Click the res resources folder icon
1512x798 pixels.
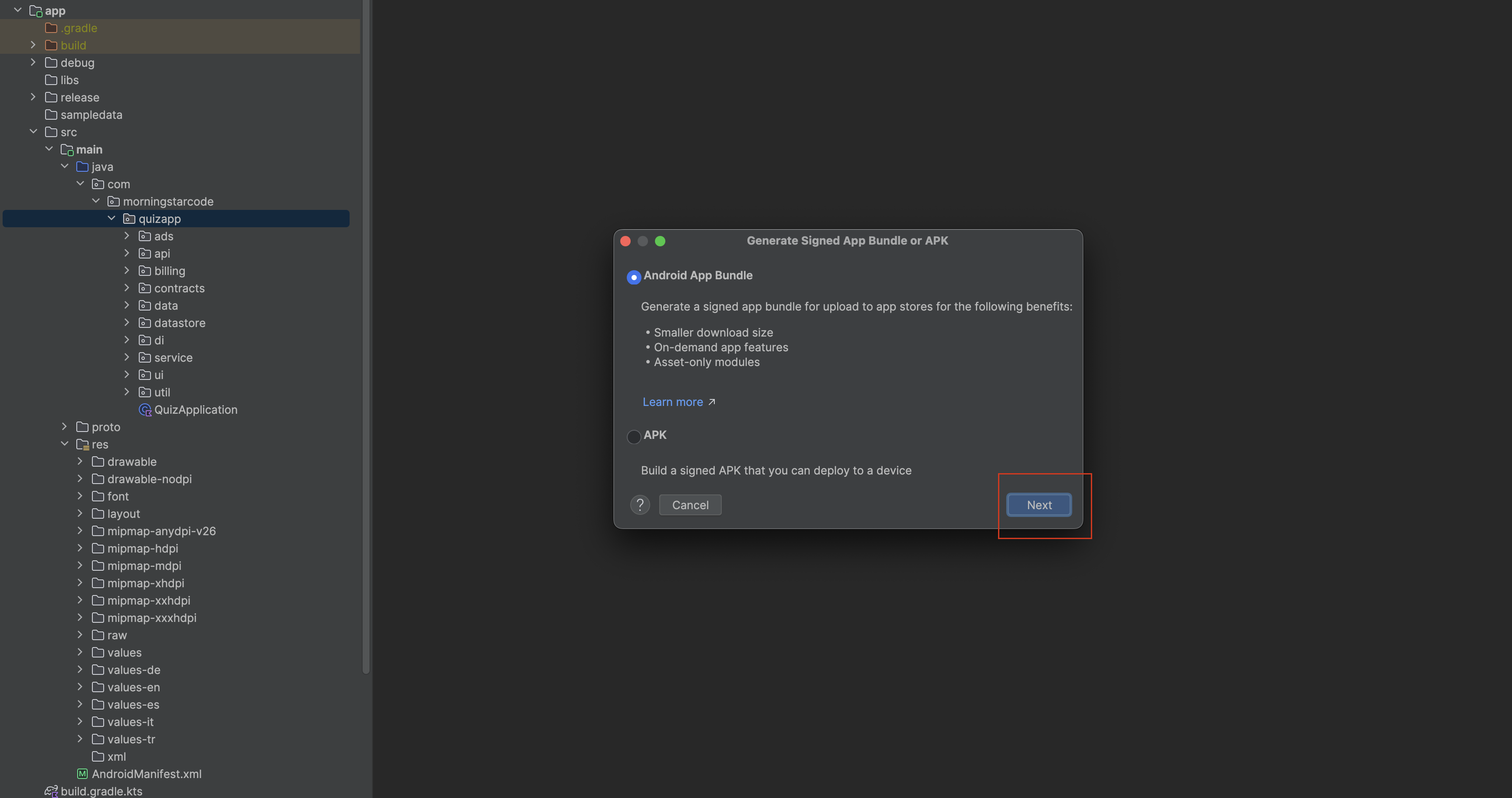point(82,444)
